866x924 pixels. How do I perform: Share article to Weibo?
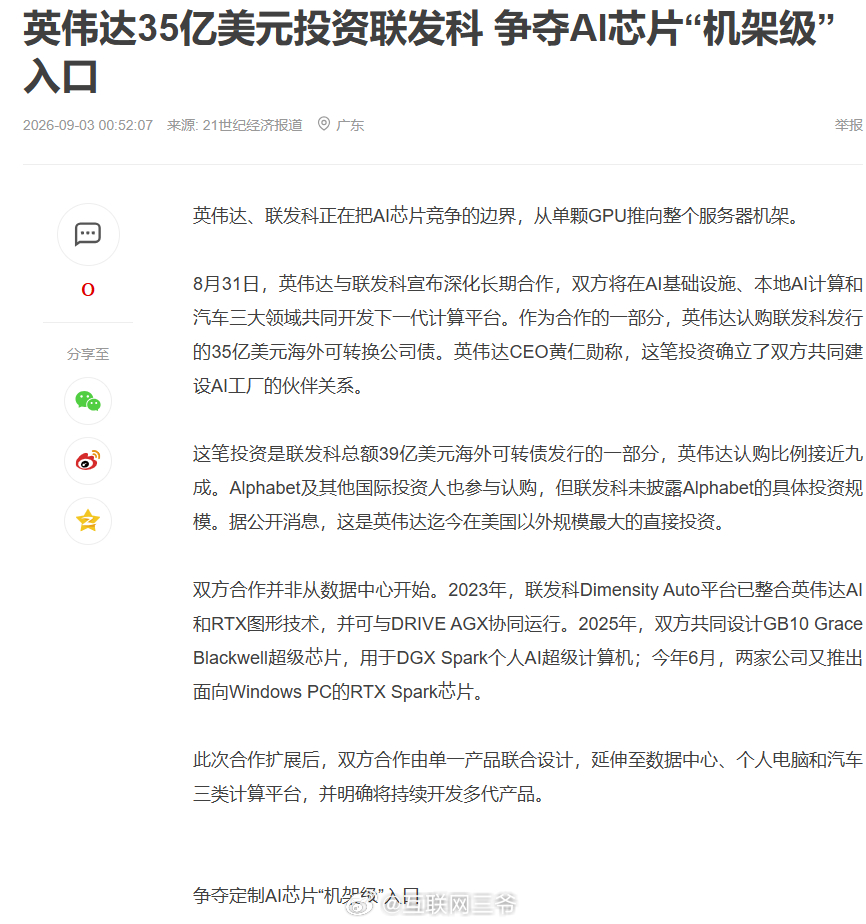(88, 461)
